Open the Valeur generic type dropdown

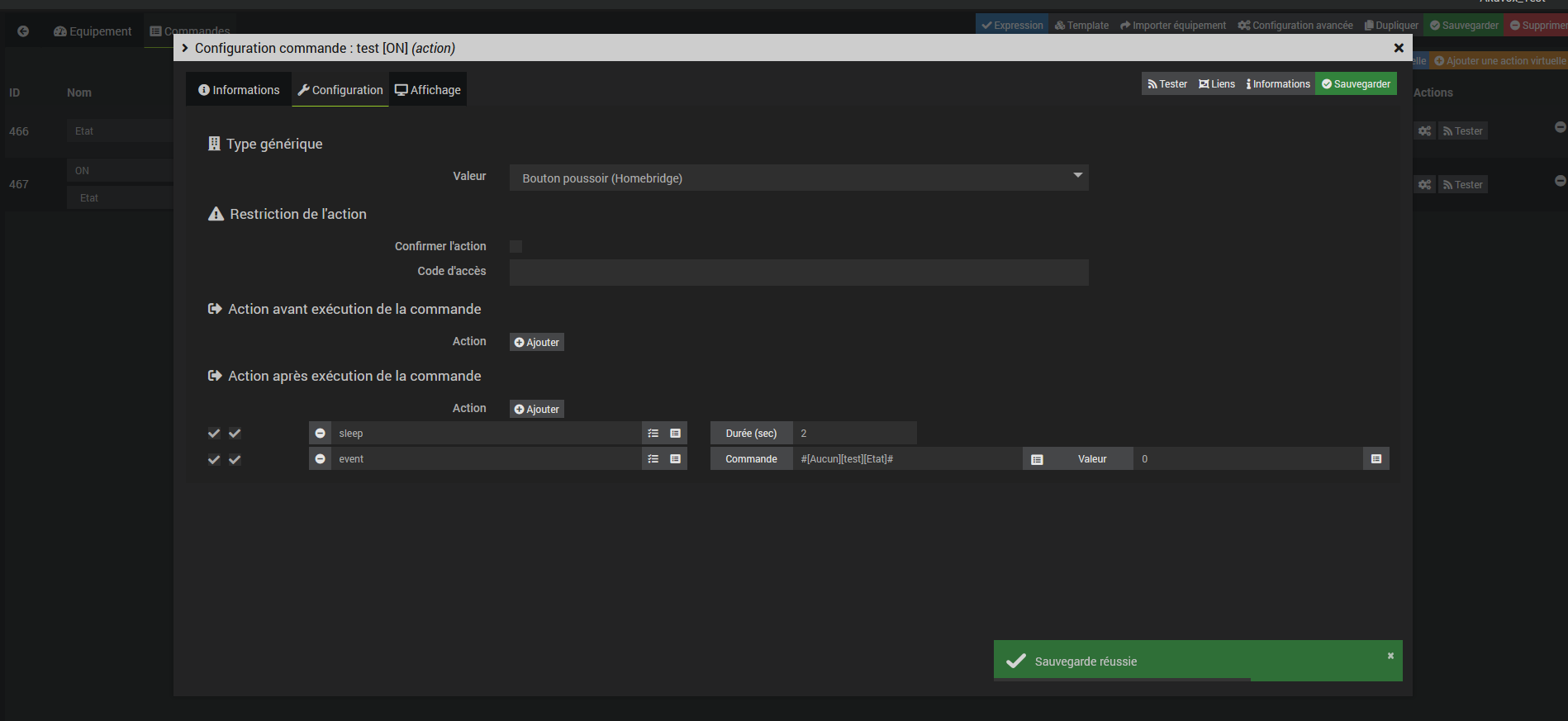(798, 178)
